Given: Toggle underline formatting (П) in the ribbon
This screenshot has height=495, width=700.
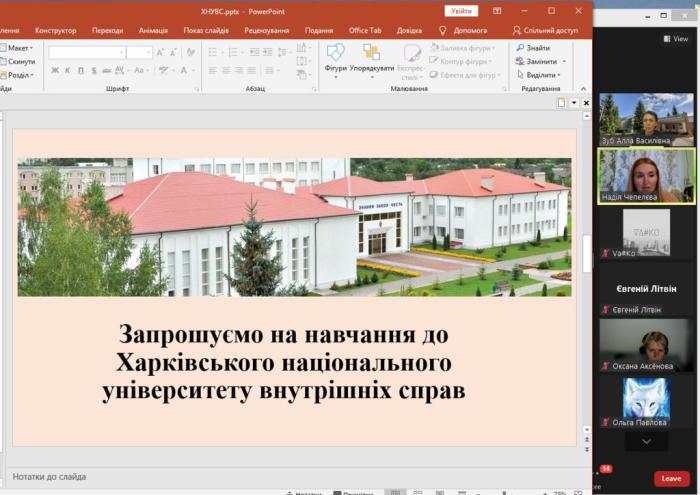Looking at the screenshot, I should tap(81, 71).
